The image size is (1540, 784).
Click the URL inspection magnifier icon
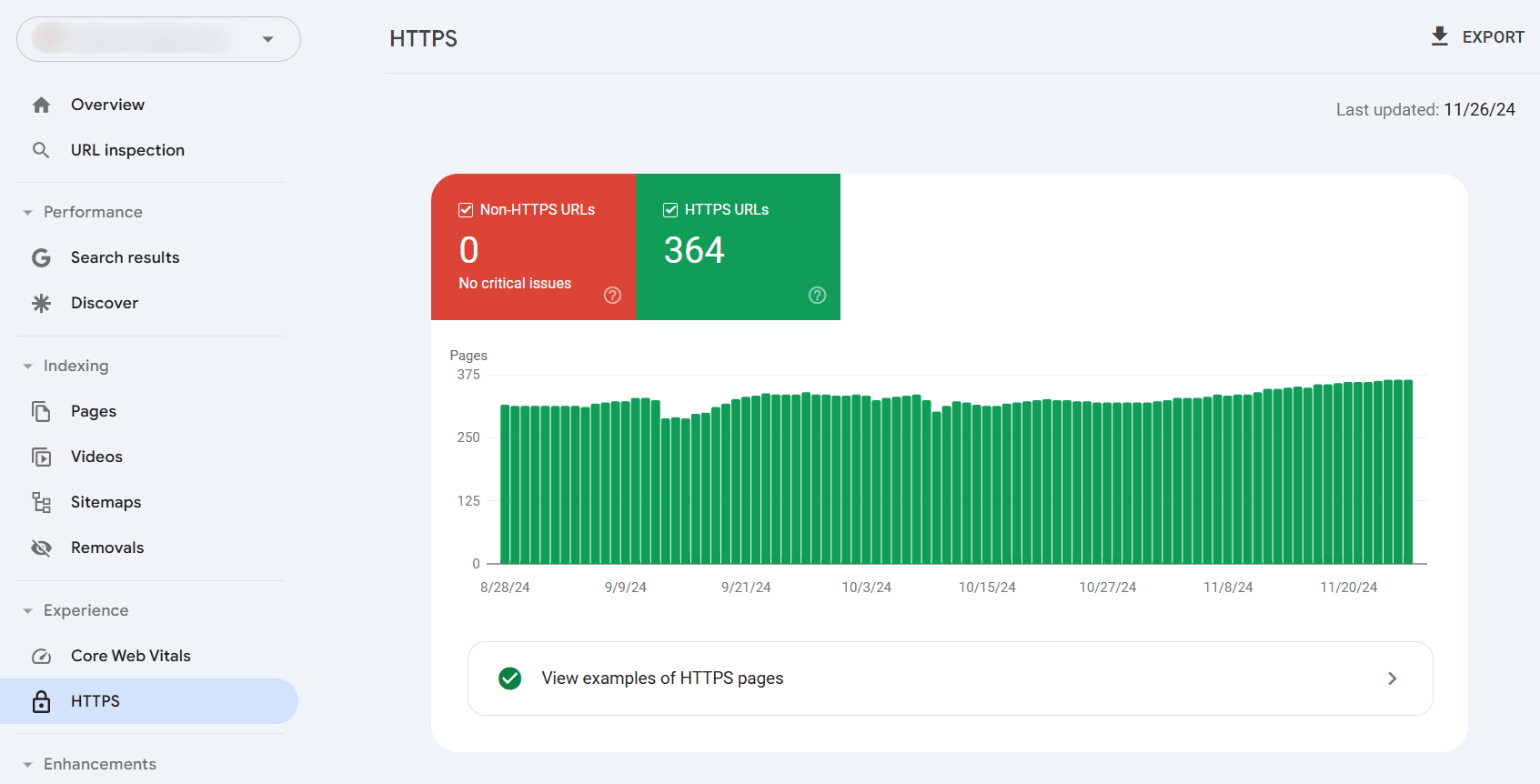41,150
